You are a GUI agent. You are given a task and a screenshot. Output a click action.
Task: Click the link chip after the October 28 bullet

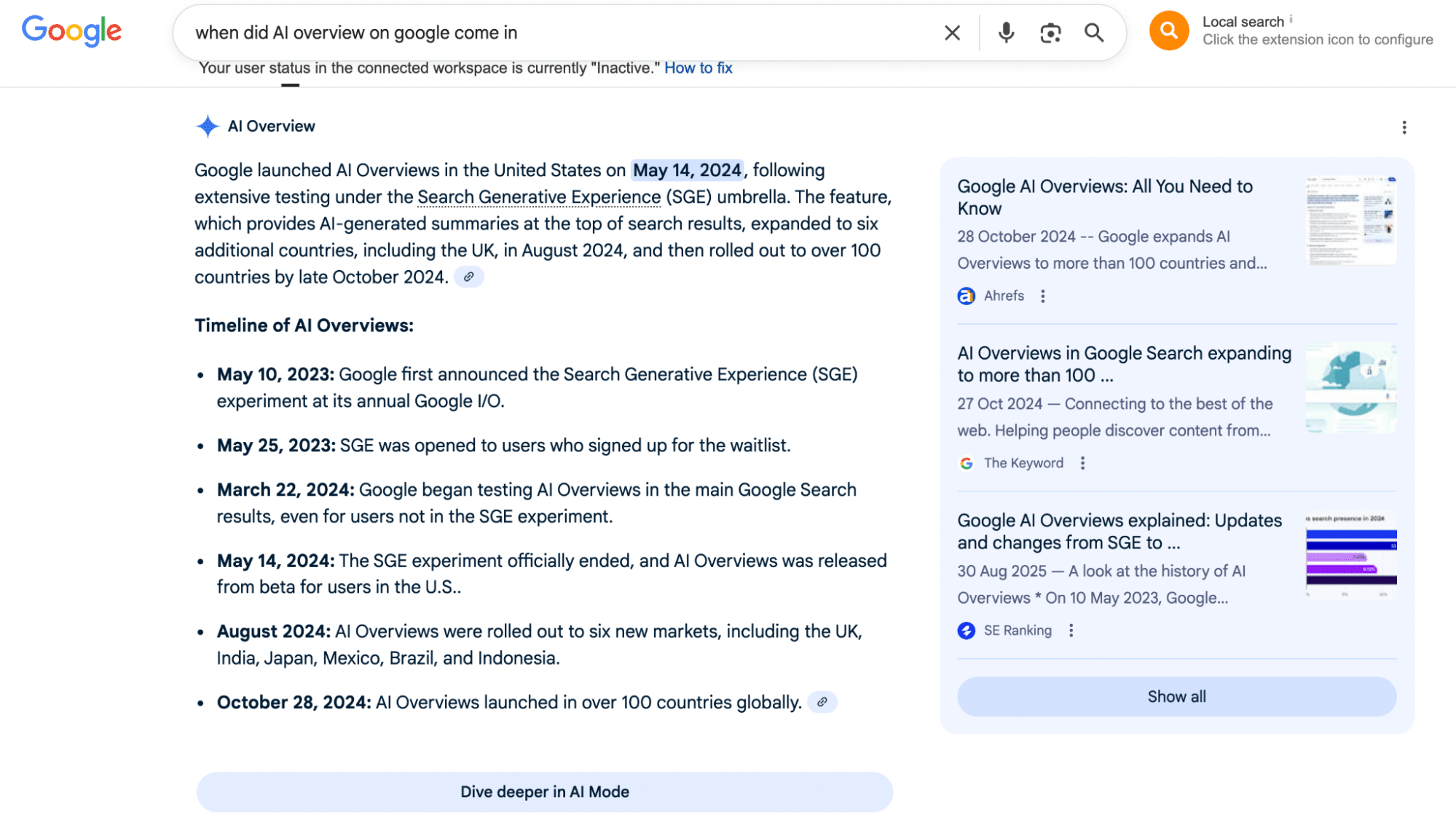click(822, 702)
